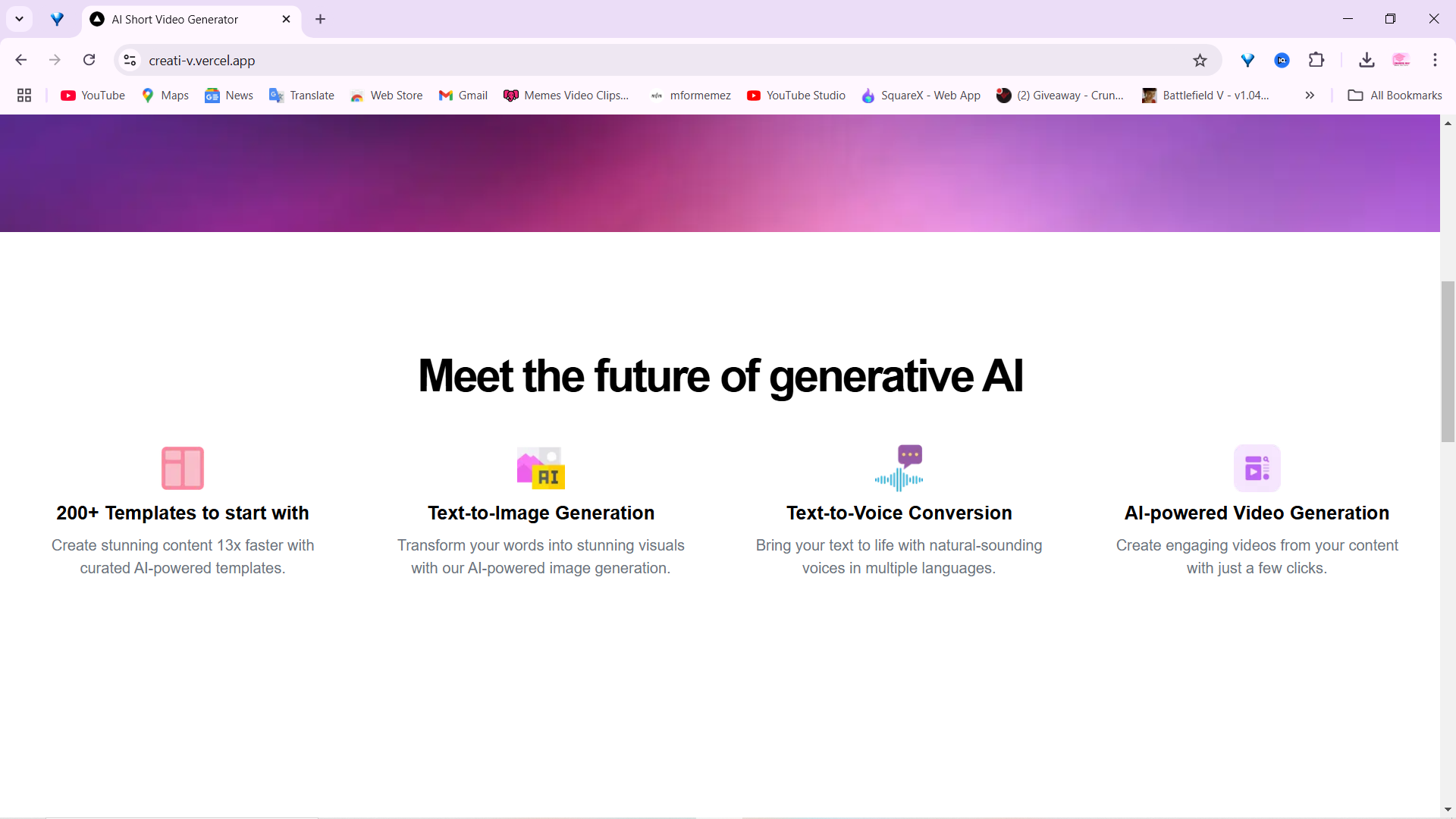
Task: Click the AI-powered Video Generation icon
Action: coord(1257,468)
